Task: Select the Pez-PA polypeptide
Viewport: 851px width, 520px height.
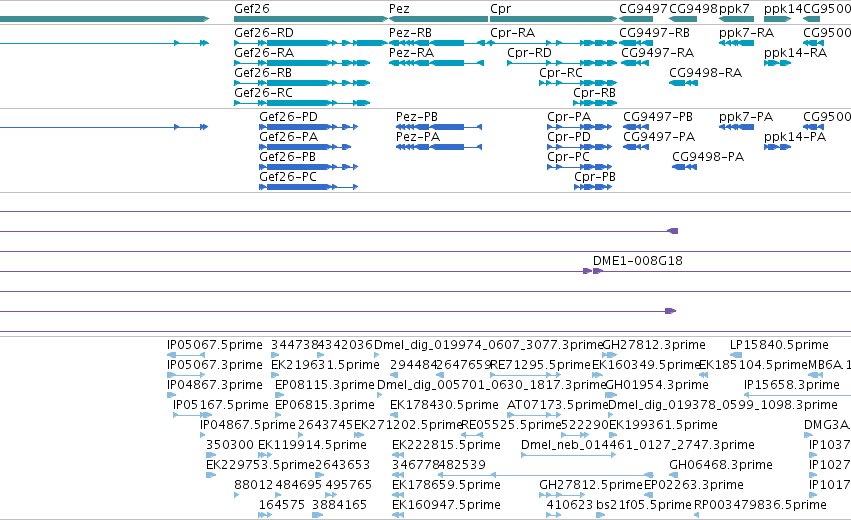Action: [439, 147]
